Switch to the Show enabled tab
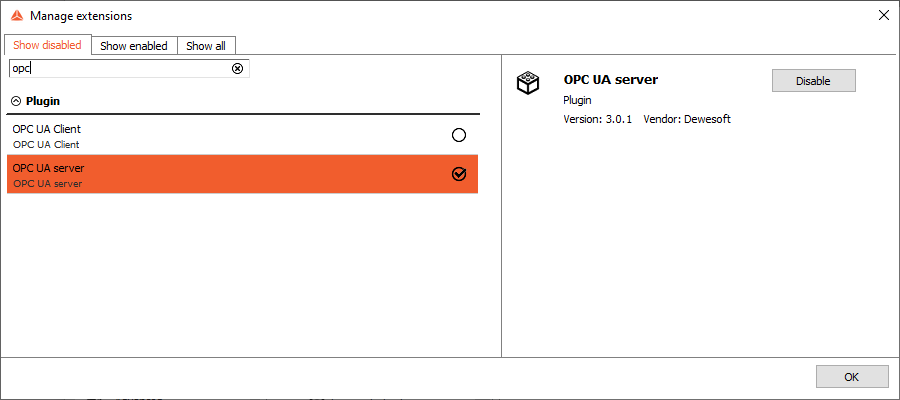 click(x=134, y=46)
